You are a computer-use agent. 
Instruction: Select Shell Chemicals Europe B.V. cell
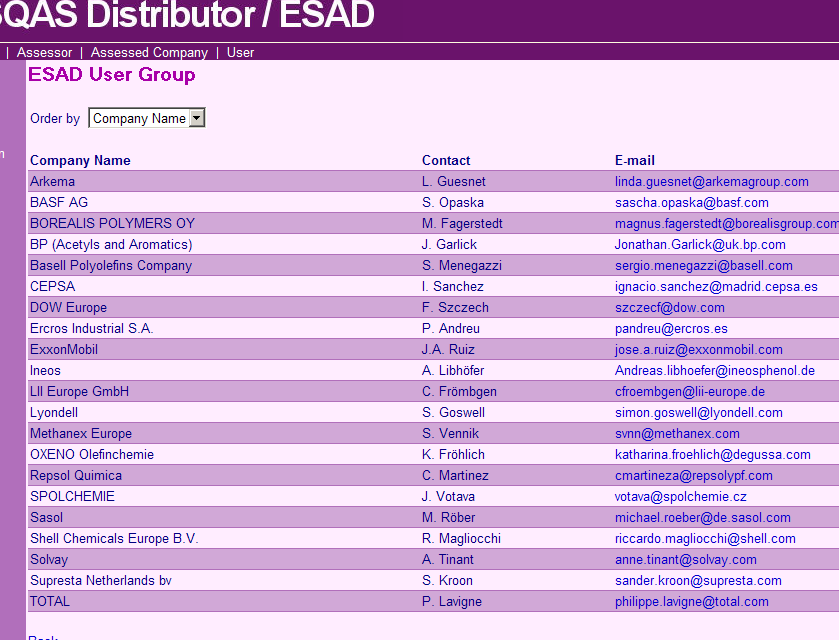pos(114,538)
